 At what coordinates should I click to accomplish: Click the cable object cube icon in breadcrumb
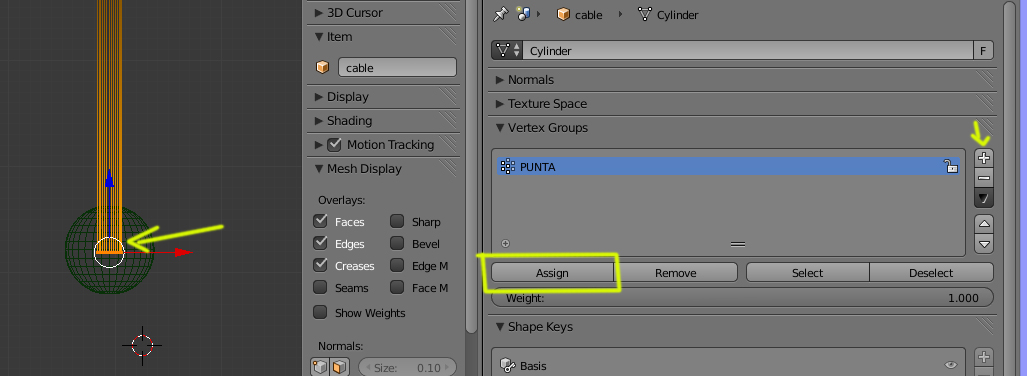(x=563, y=14)
